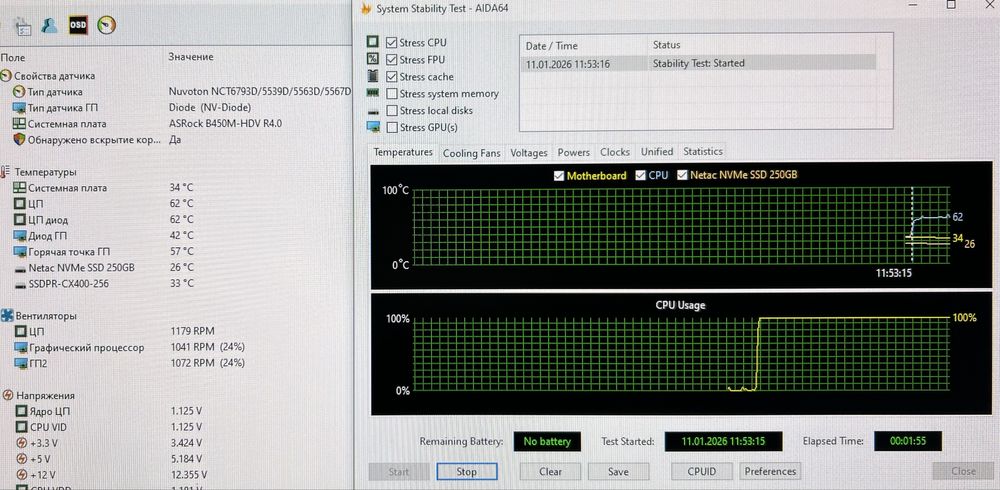Image resolution: width=1000 pixels, height=490 pixels.
Task: Click the motherboard icon in the ASRock Системная плата row
Action: (x=18, y=124)
